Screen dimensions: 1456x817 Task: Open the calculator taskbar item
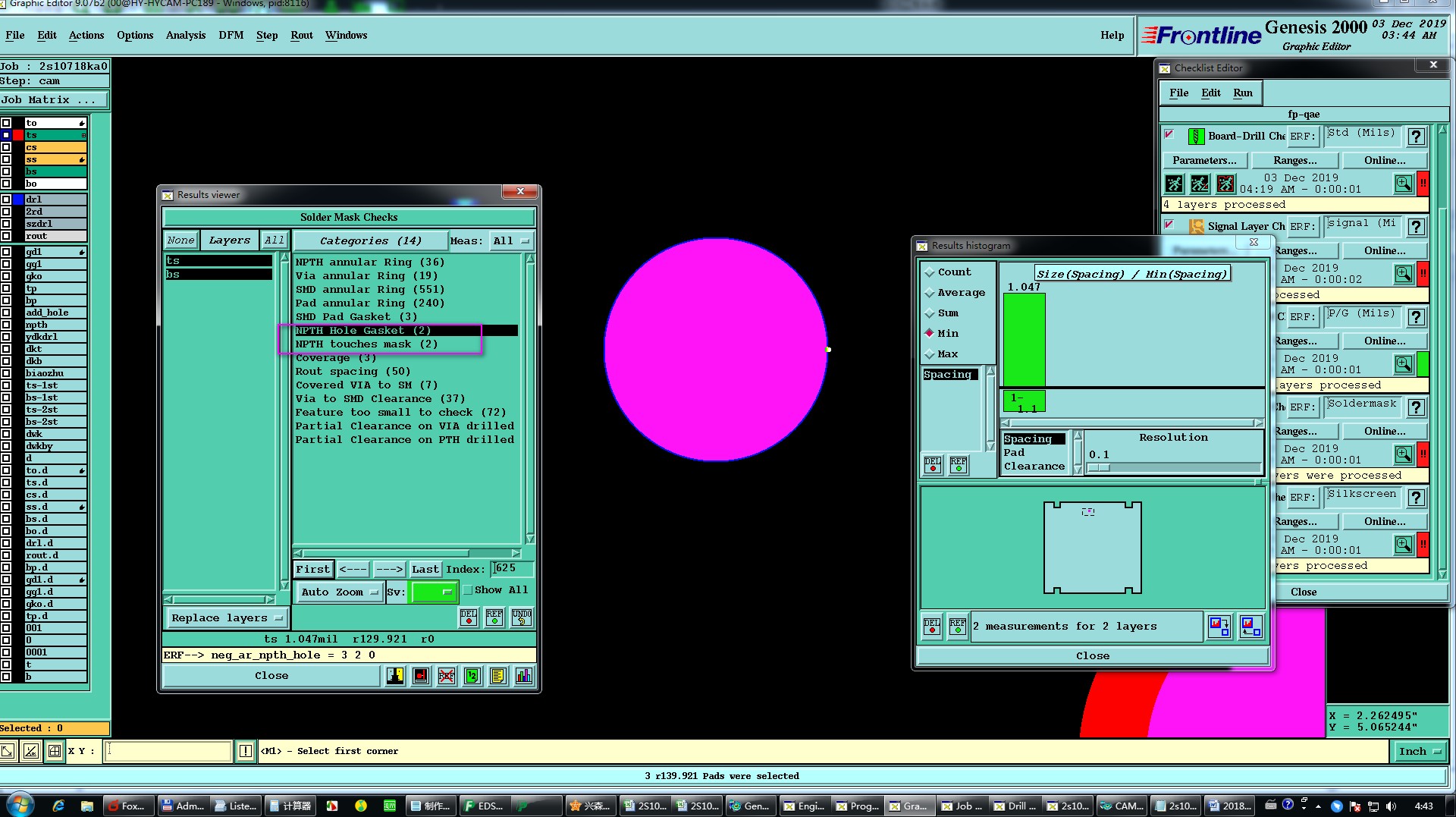coord(290,806)
